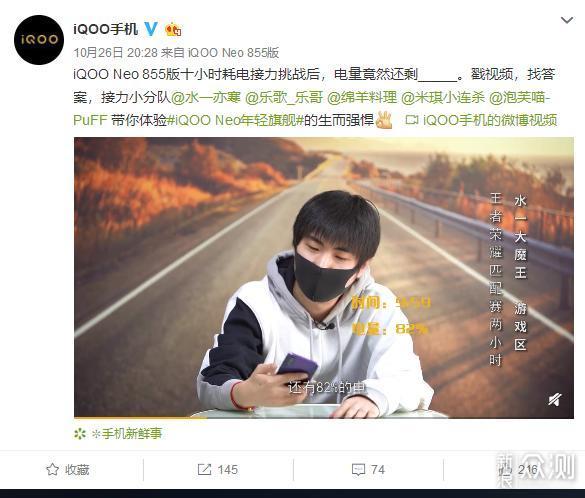This screenshot has width=585, height=498.
Task: Open the #iQOO Neo年轻旗舰# hashtag topic
Action: (235, 120)
